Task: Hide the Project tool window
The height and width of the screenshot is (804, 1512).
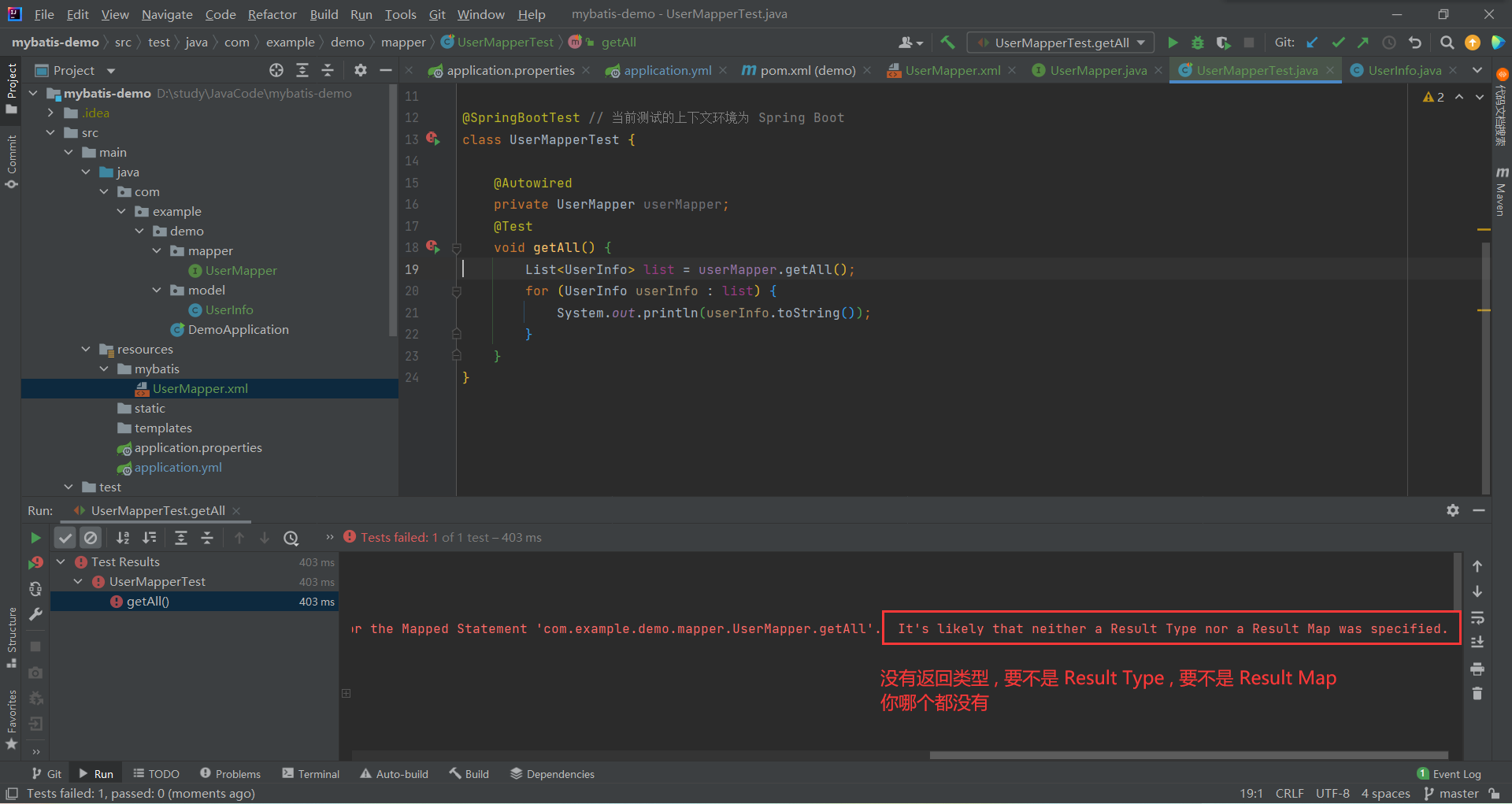Action: [386, 70]
